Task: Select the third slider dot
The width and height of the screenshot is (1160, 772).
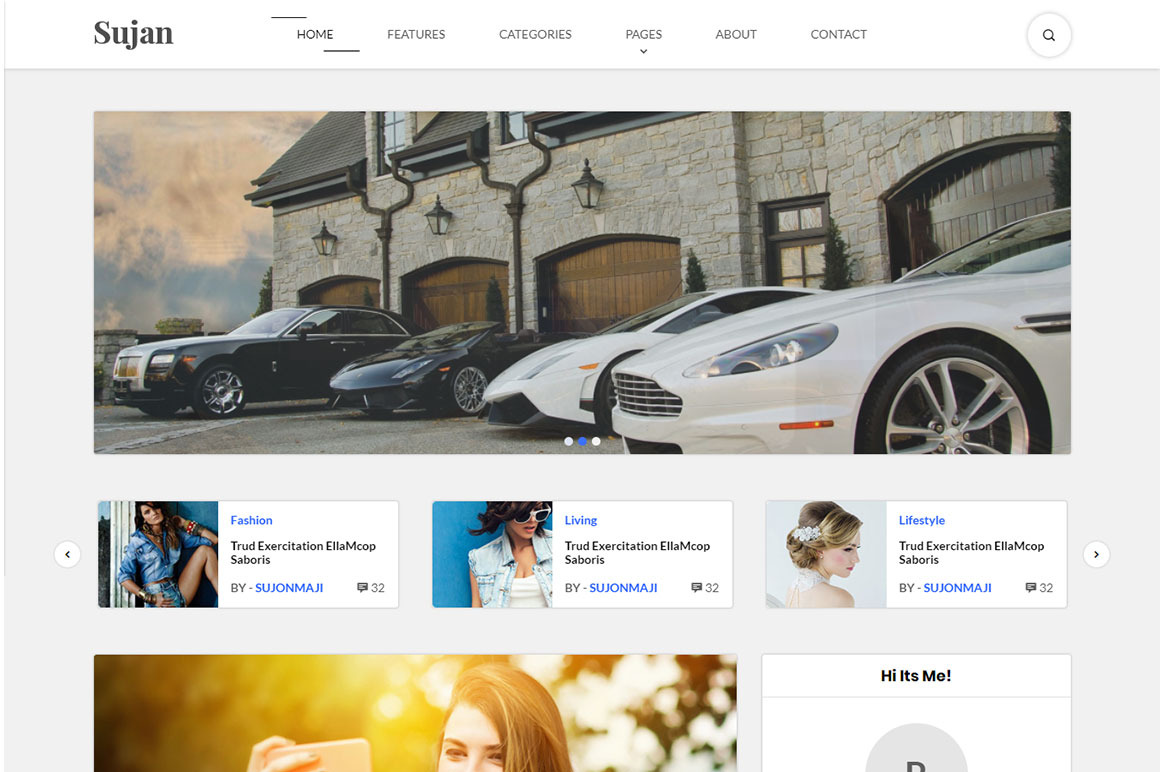Action: [596, 441]
